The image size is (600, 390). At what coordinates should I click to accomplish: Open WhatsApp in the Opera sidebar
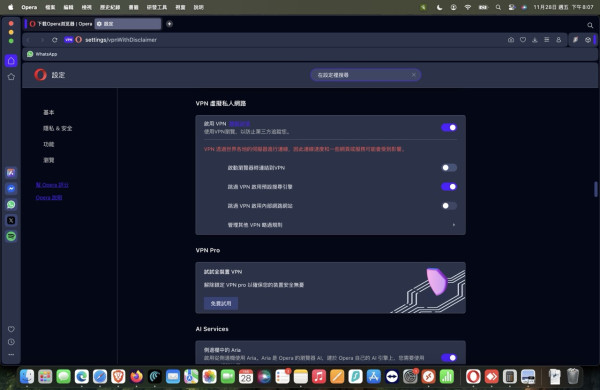[x=11, y=204]
